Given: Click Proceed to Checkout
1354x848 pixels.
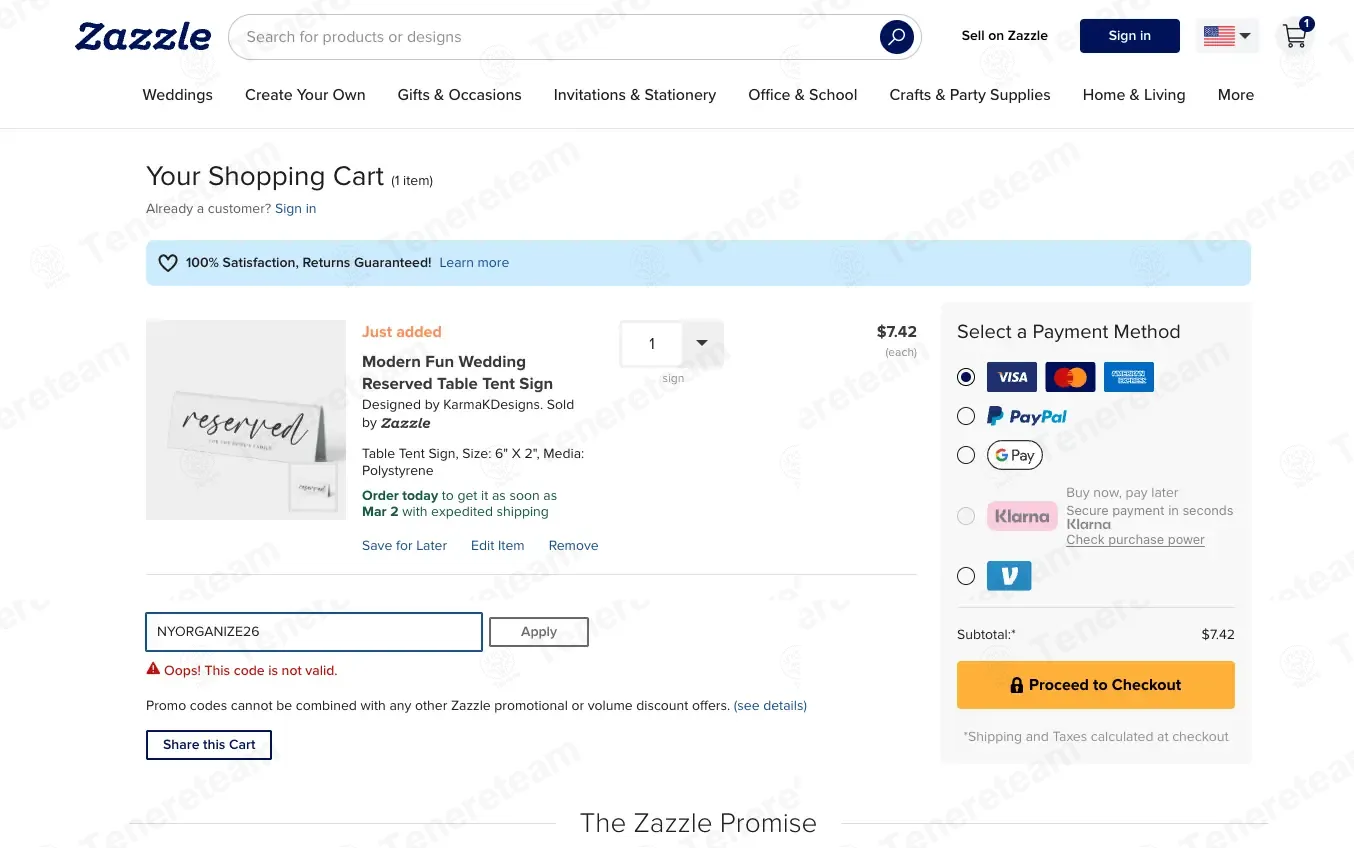Looking at the screenshot, I should click(1095, 685).
